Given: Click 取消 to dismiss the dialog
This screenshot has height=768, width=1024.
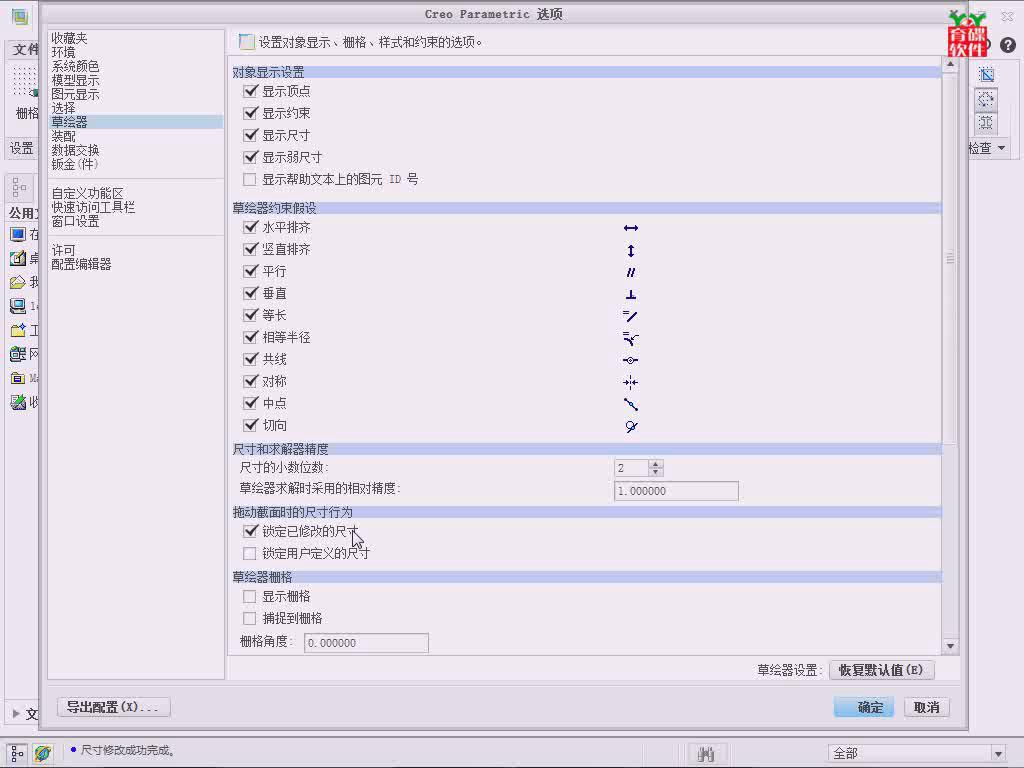Looking at the screenshot, I should click(927, 707).
